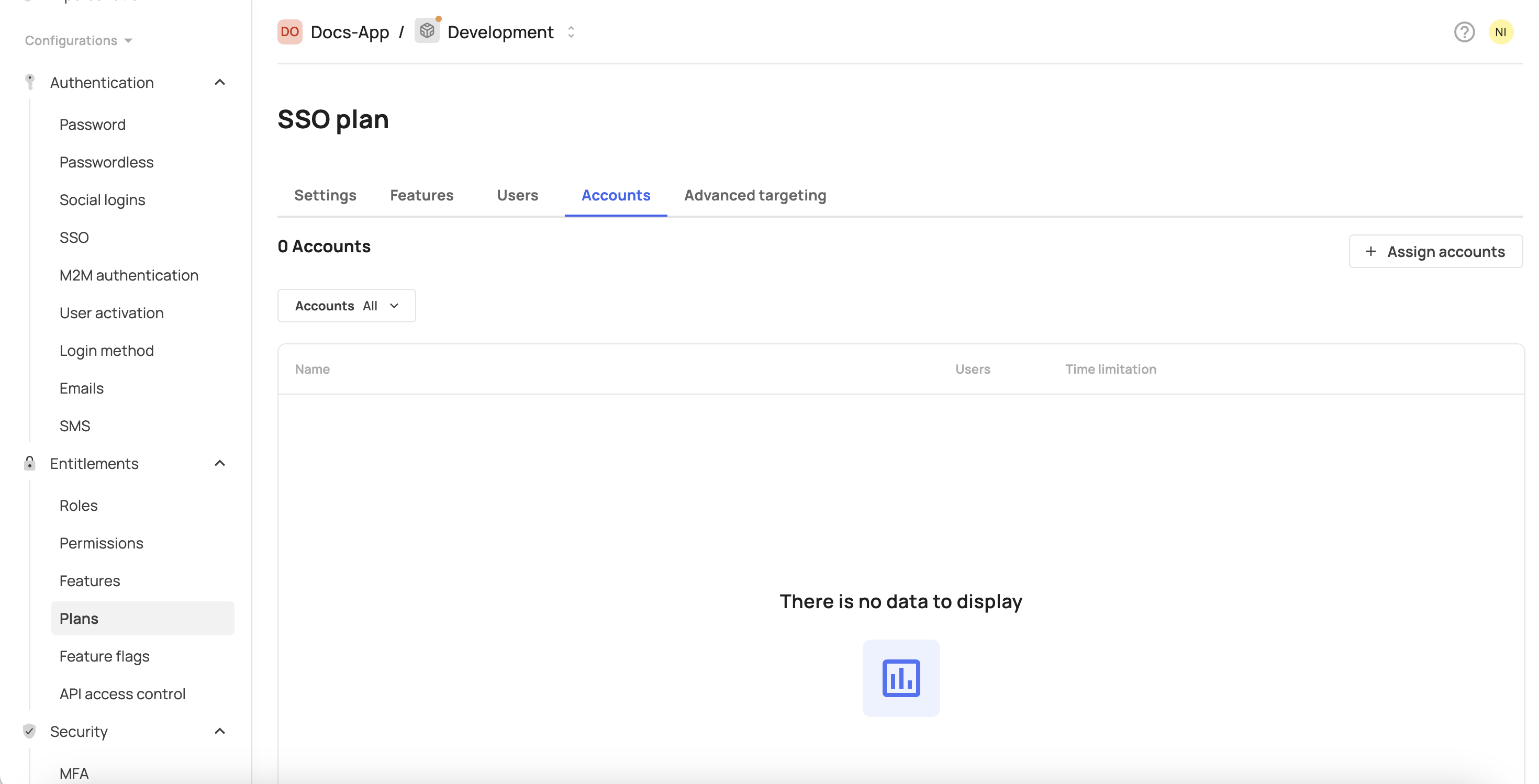
Task: Click the DO Docs-App badge icon
Action: (x=290, y=31)
